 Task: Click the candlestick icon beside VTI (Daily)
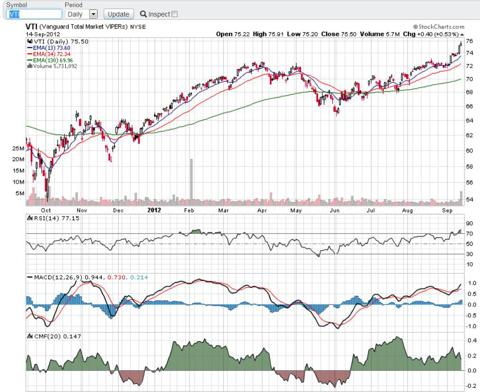(x=29, y=42)
